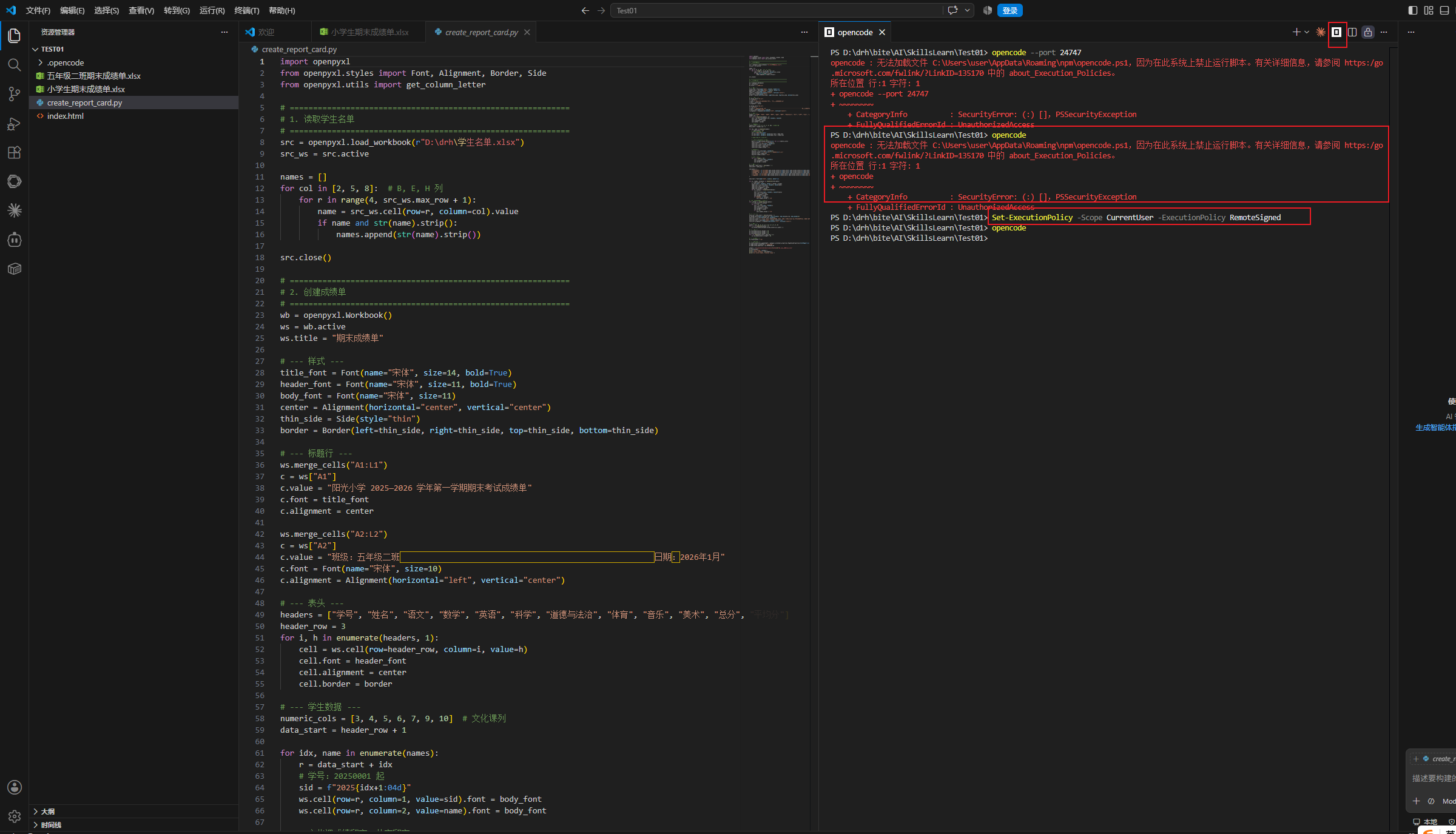The height and width of the screenshot is (834, 1456).
Task: Open the Claude starburst icon in activity bar
Action: pyautogui.click(x=15, y=210)
